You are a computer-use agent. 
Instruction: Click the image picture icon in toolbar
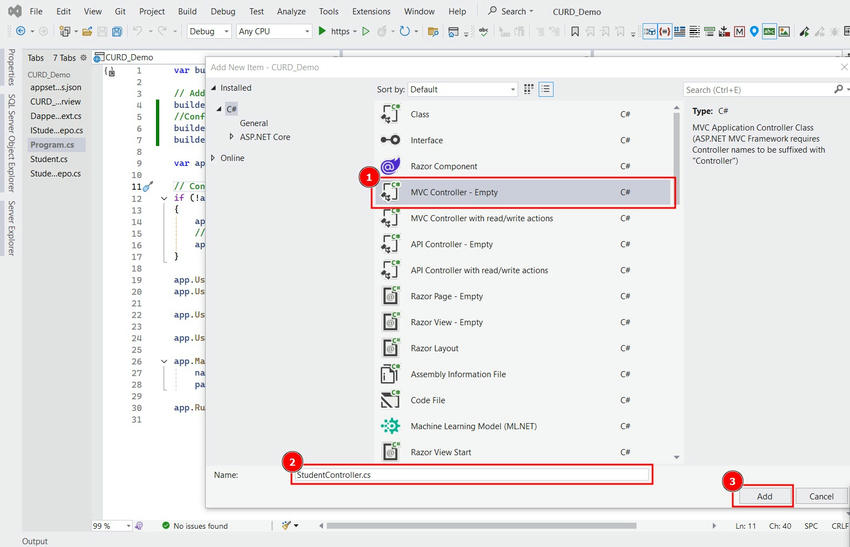784,32
